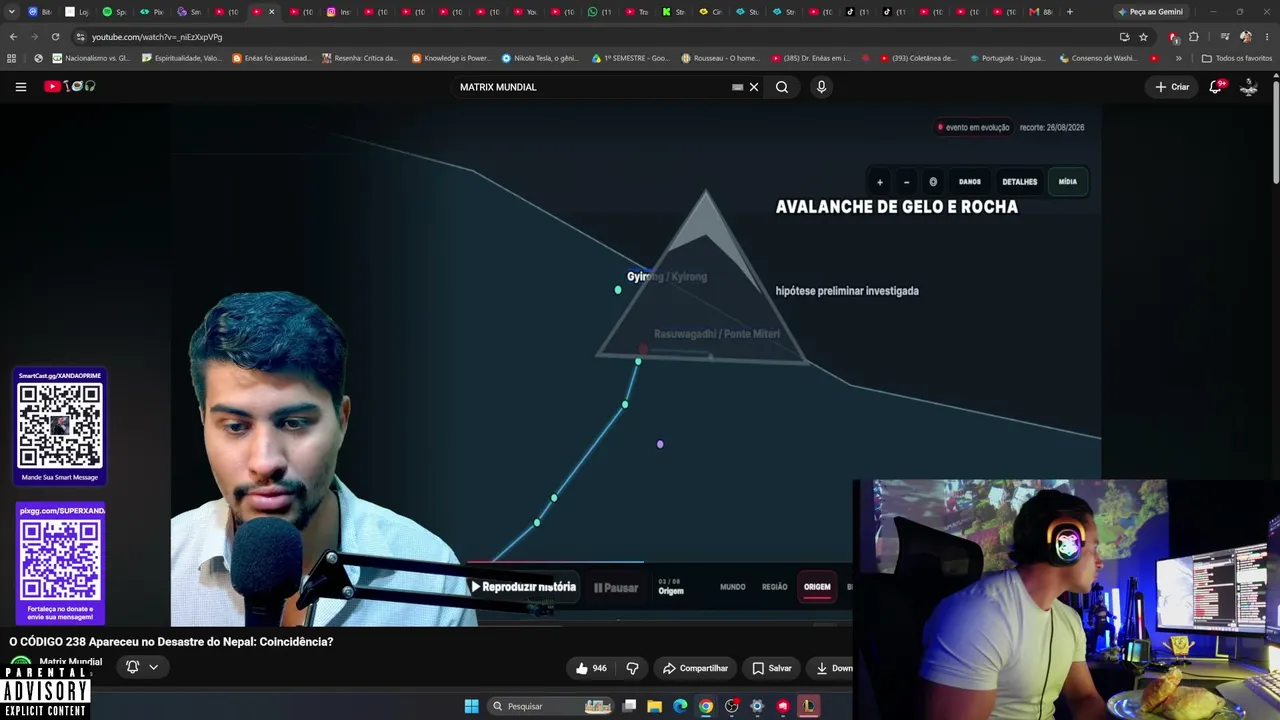Select the REGIÃO view tab

tap(775, 587)
